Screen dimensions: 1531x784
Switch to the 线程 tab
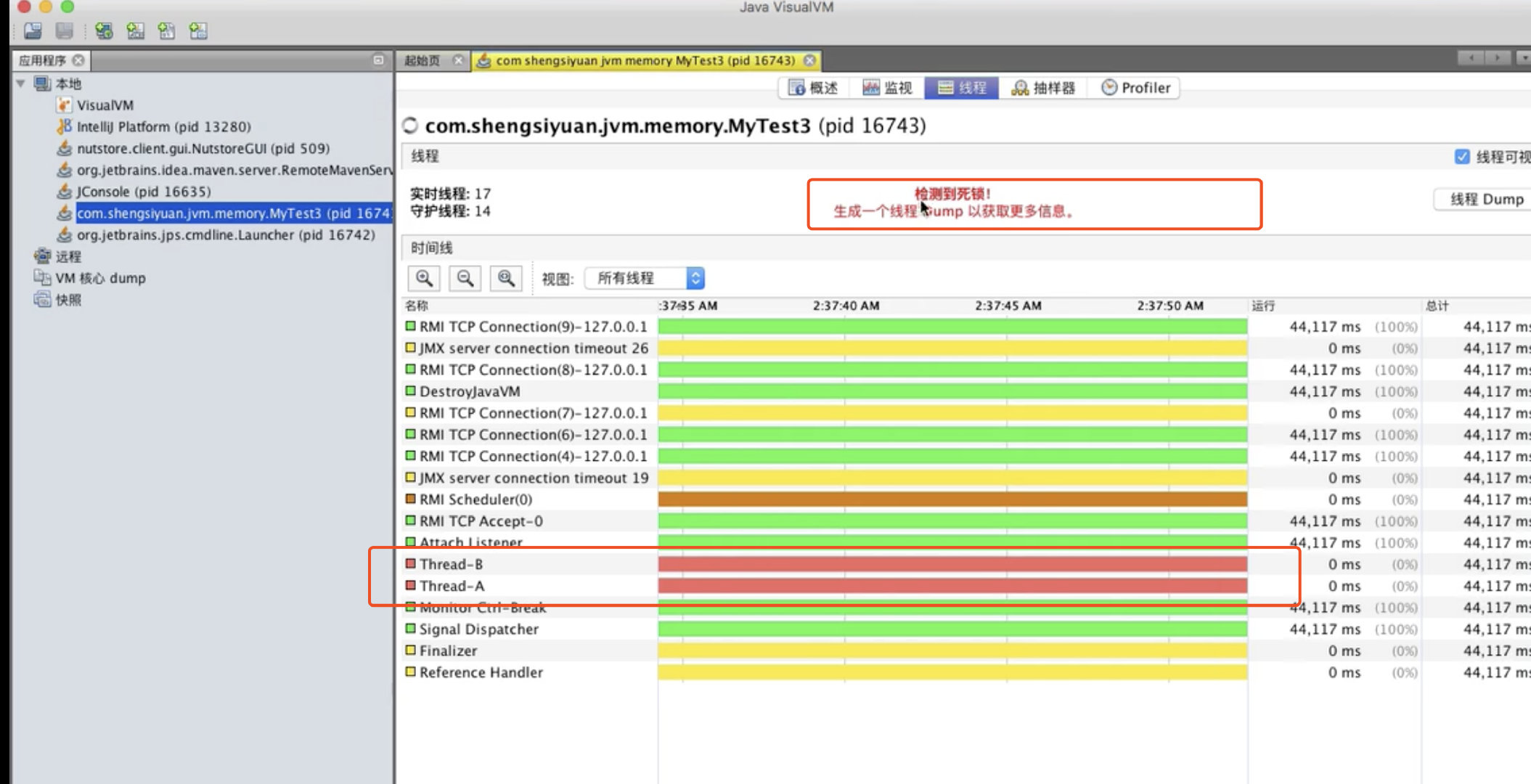(962, 88)
